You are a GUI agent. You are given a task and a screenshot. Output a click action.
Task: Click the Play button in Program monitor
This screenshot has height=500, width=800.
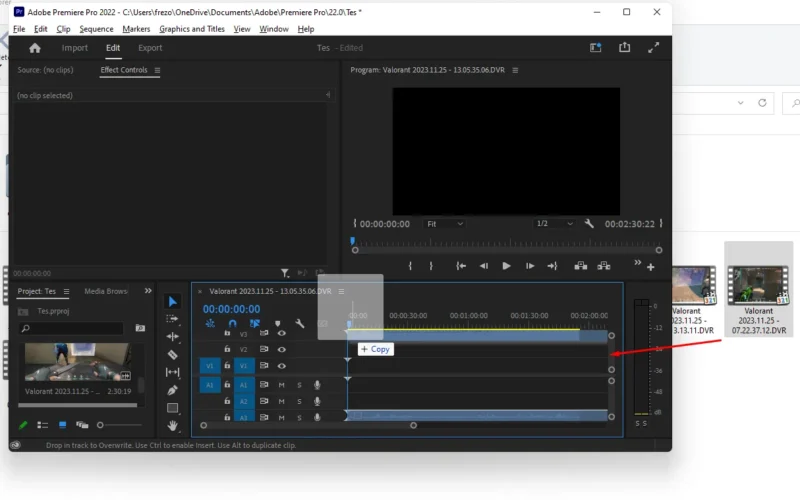[506, 266]
